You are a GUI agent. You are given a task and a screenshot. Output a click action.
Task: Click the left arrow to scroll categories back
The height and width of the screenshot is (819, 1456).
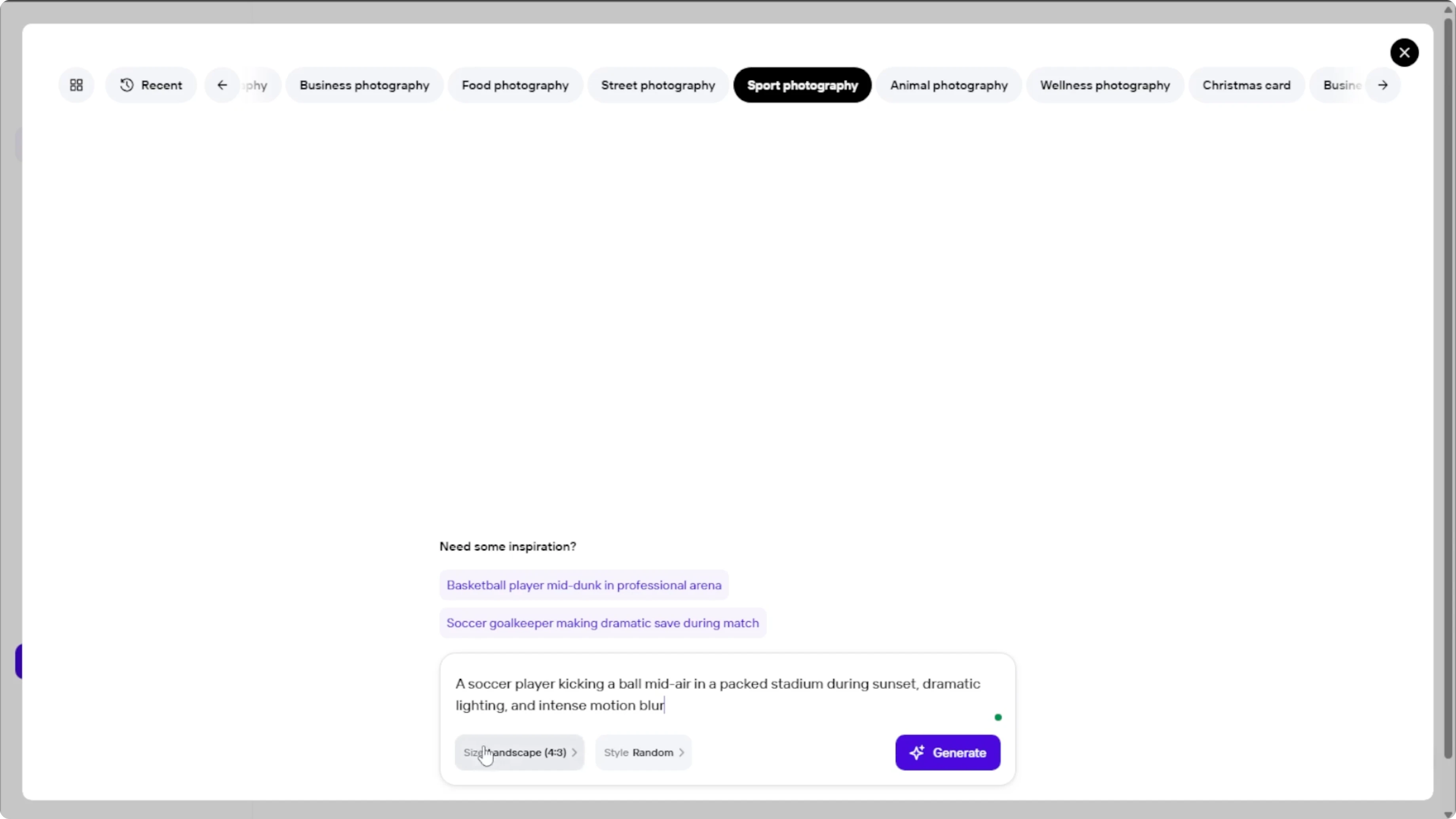click(222, 85)
